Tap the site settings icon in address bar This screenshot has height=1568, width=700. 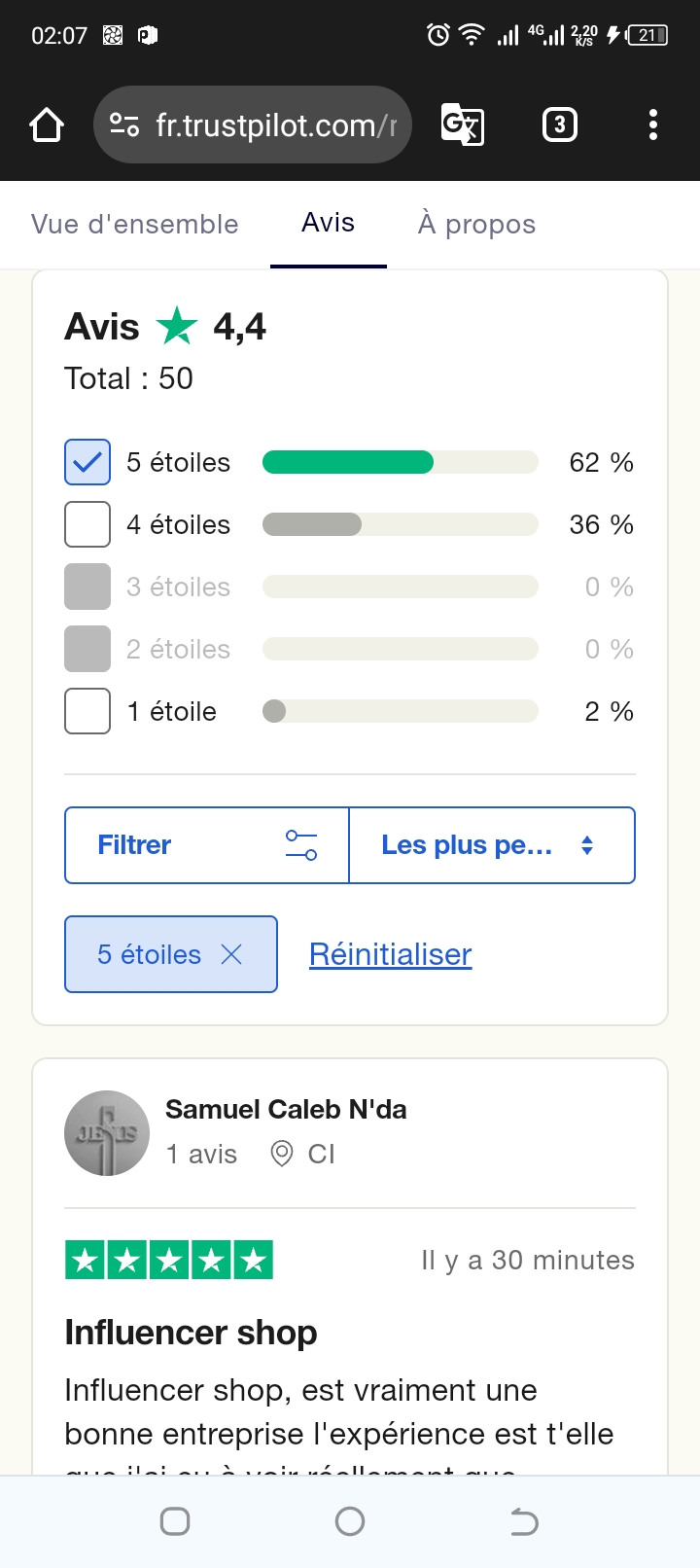coord(124,125)
